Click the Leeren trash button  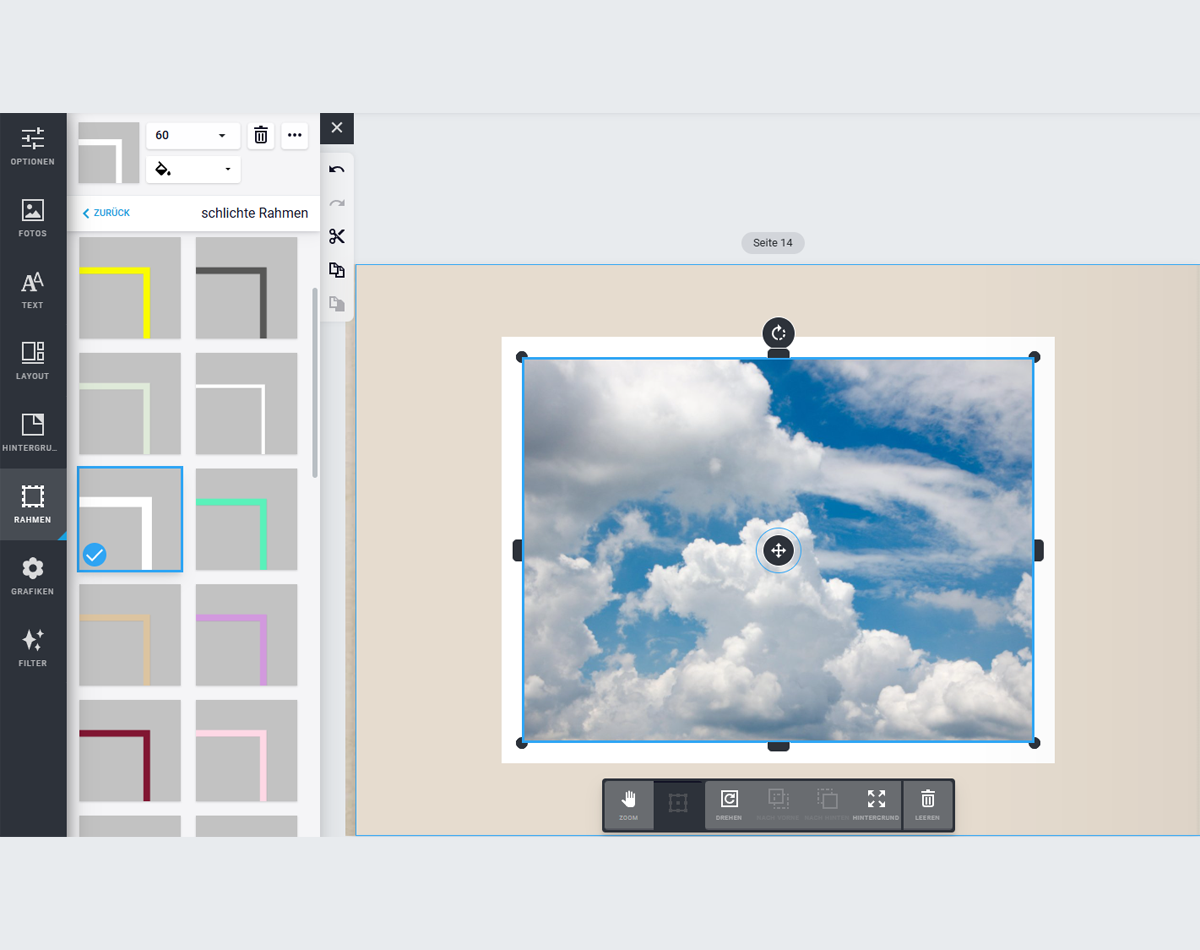coord(927,805)
